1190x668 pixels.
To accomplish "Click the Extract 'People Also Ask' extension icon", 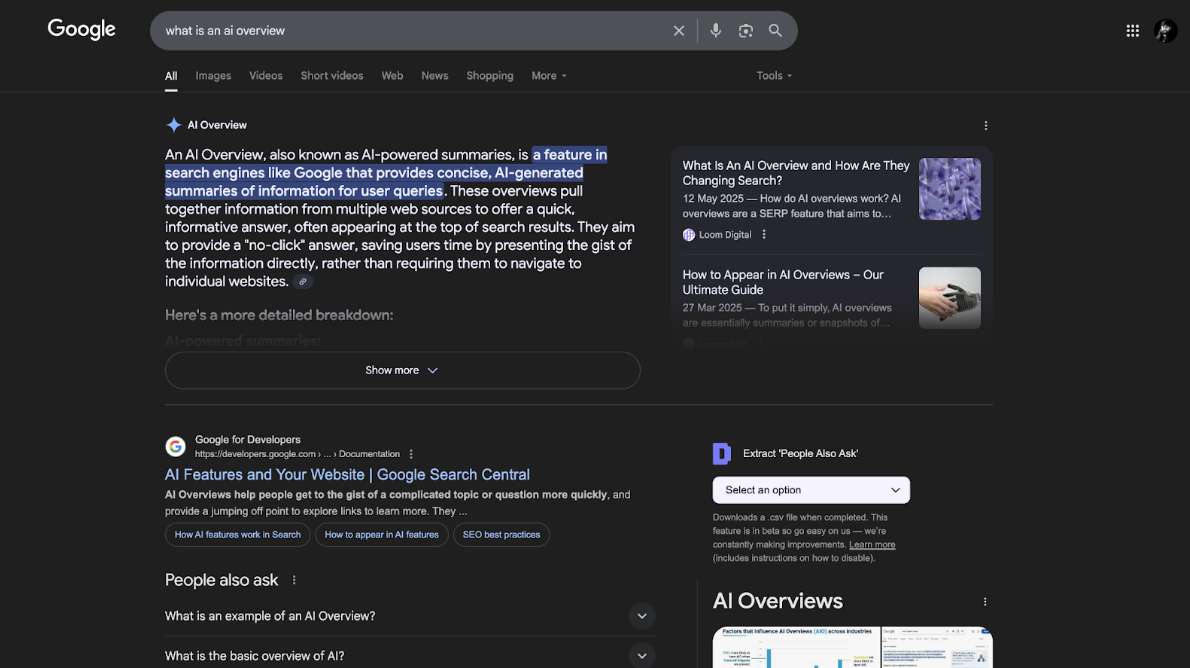I will click(x=721, y=453).
